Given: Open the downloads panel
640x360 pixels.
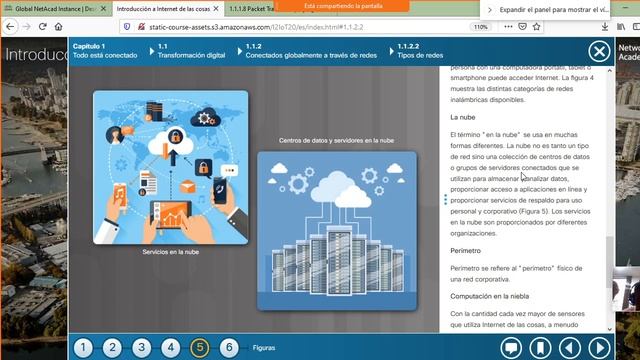Looking at the screenshot, I should click(x=605, y=27).
